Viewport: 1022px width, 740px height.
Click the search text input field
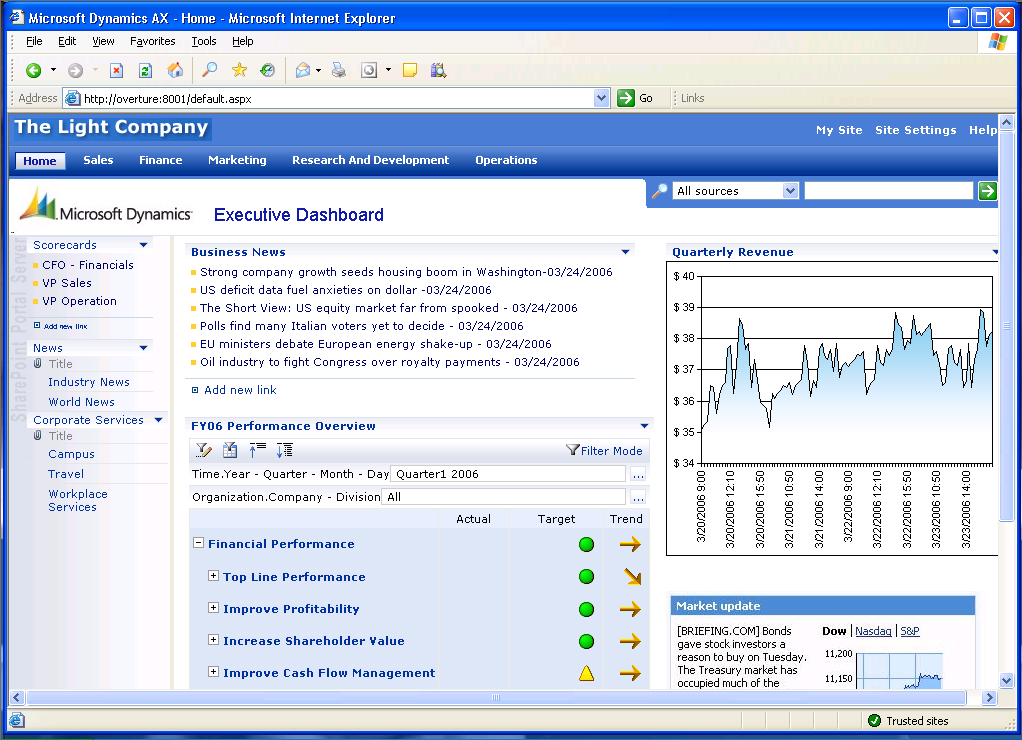pos(888,191)
